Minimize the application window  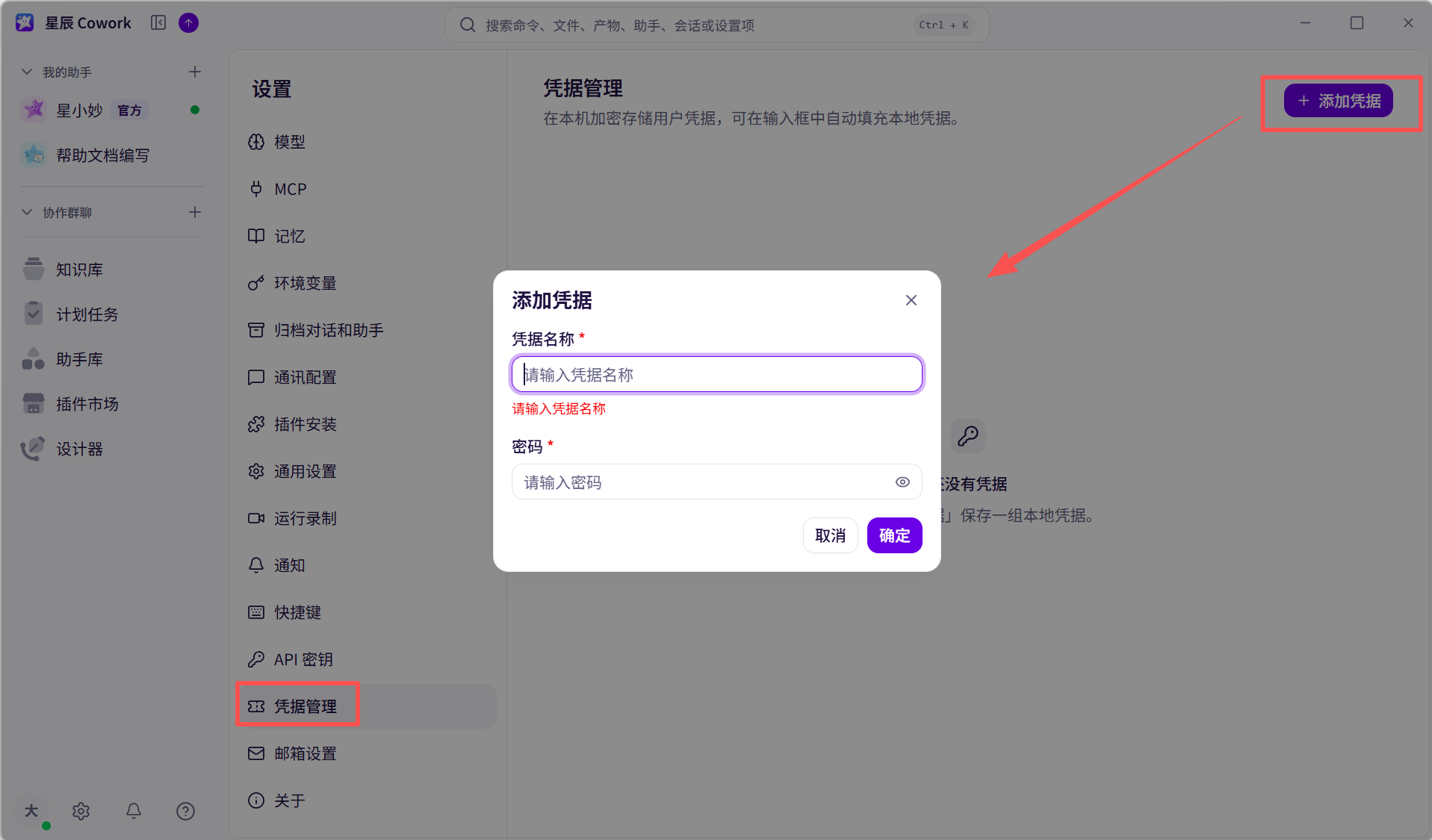pos(1305,23)
